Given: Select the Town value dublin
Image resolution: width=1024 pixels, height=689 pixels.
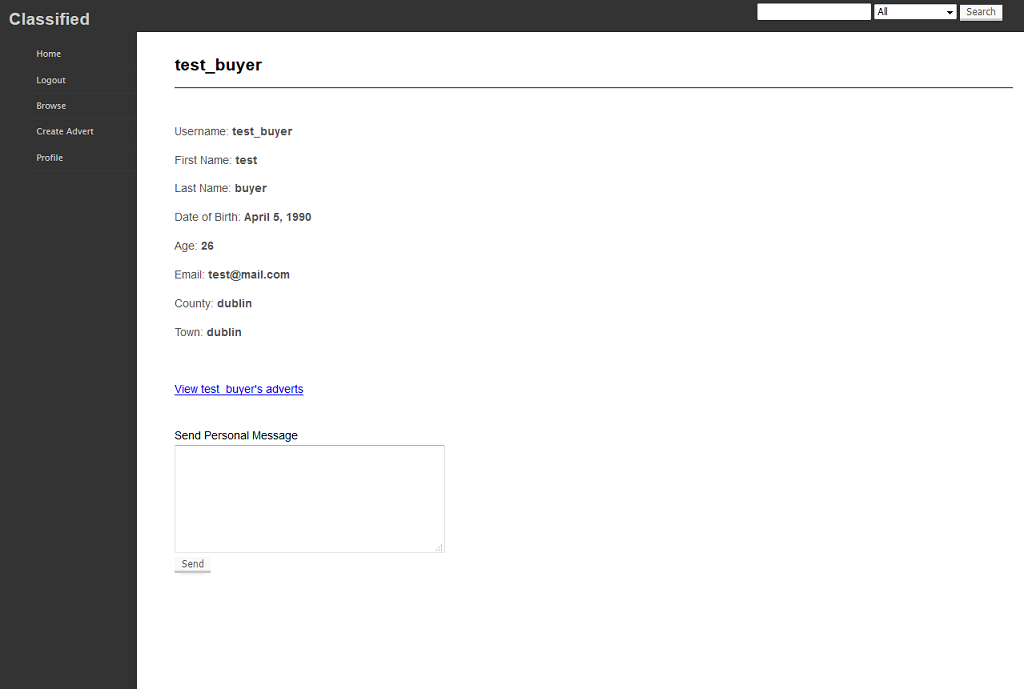Looking at the screenshot, I should 224,332.
